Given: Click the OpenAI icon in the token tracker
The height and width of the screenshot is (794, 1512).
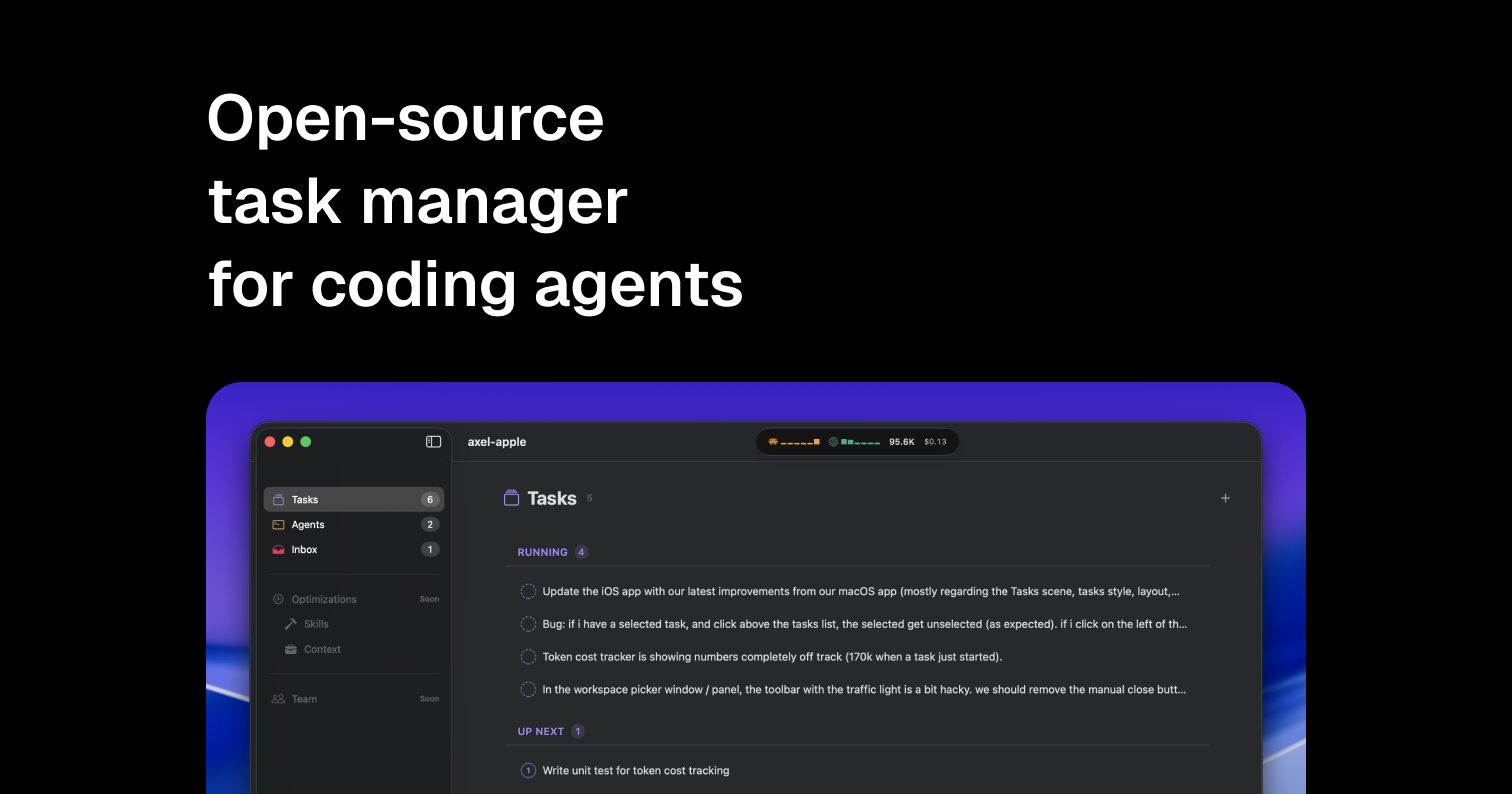Looking at the screenshot, I should (831, 441).
